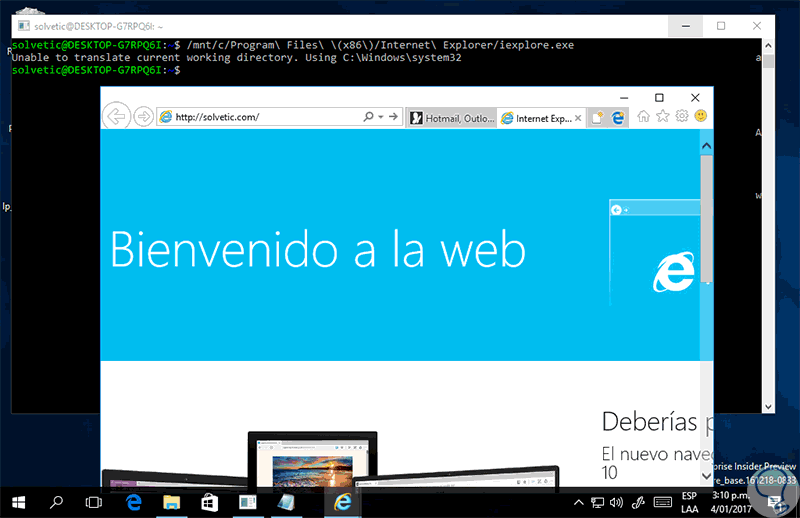The width and height of the screenshot is (800, 518).
Task: Click the IE logo illustration on banner
Action: (x=673, y=272)
